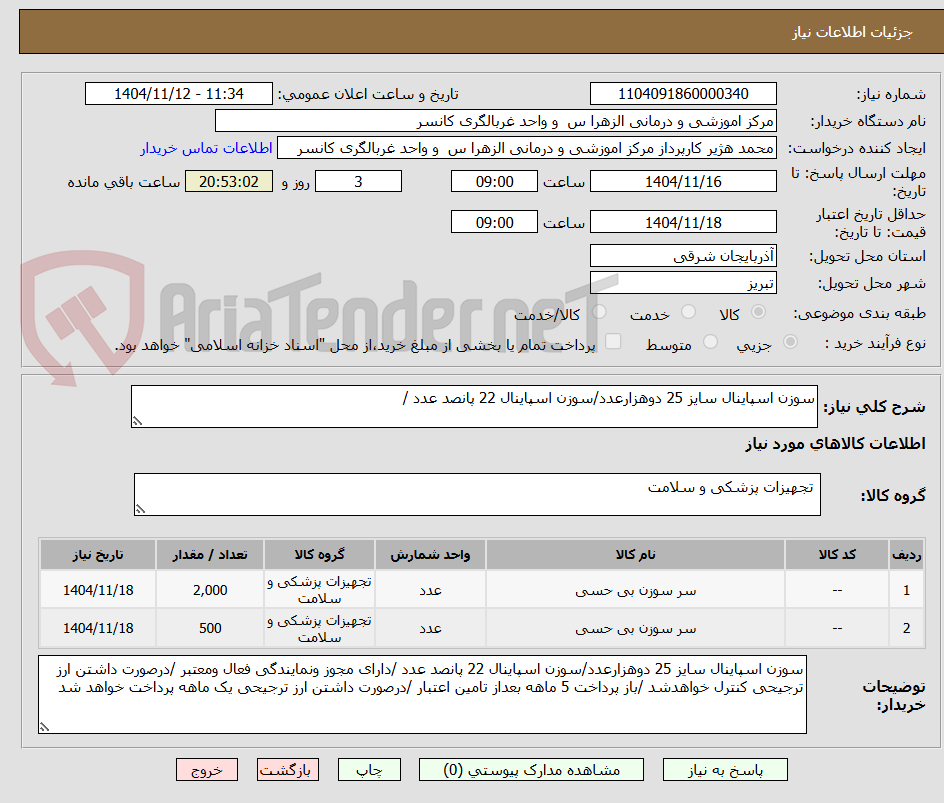
Task: Click date 1404/11/18 in row 1
Action: tap(98, 591)
